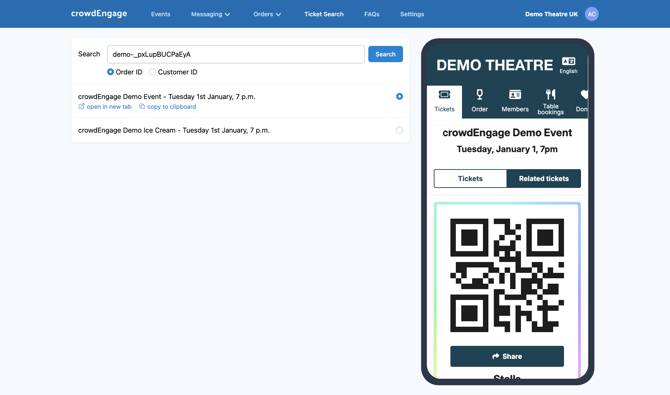Expand the Messaging dropdown chevron
Screen dimensions: 670x395
[227, 15]
